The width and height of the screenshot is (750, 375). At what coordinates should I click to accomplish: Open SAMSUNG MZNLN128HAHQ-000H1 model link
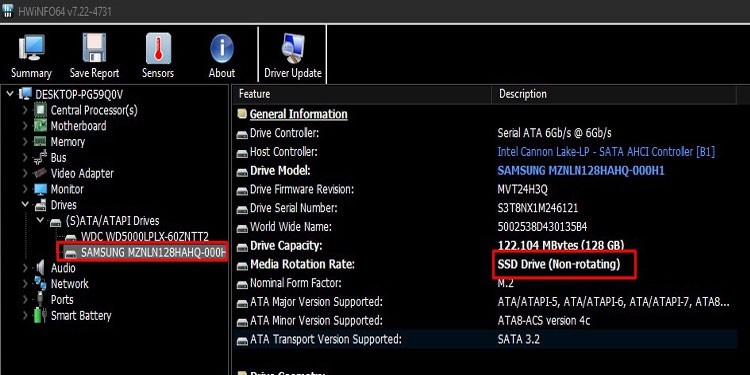pyautogui.click(x=581, y=171)
